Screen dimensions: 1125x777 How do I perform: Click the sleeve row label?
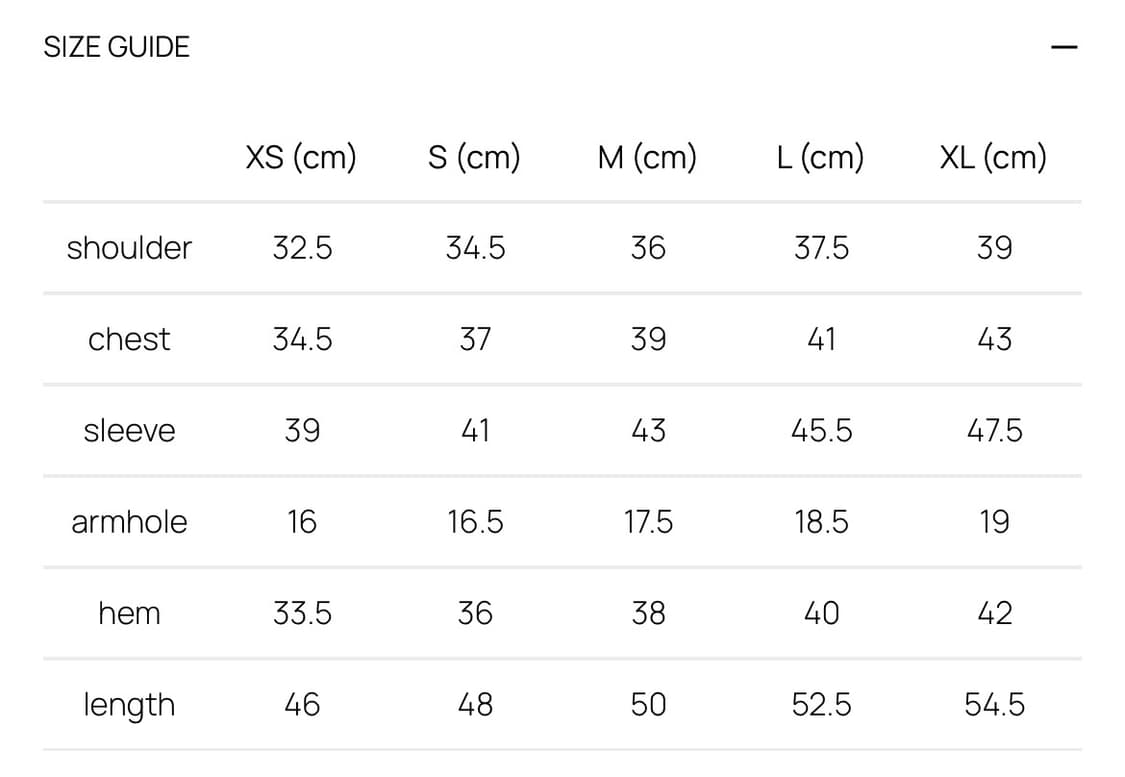pos(129,431)
